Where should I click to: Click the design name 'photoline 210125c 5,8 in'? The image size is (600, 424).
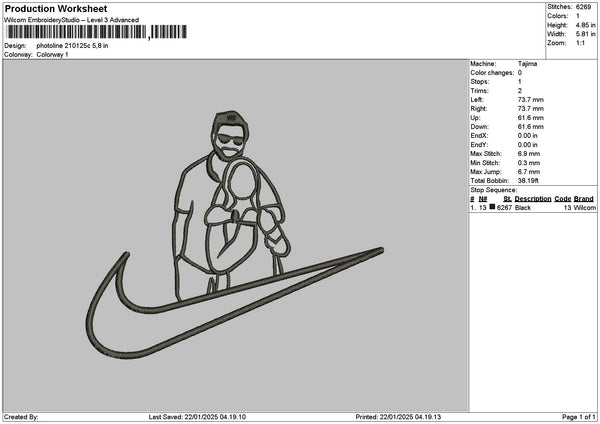click(x=72, y=46)
